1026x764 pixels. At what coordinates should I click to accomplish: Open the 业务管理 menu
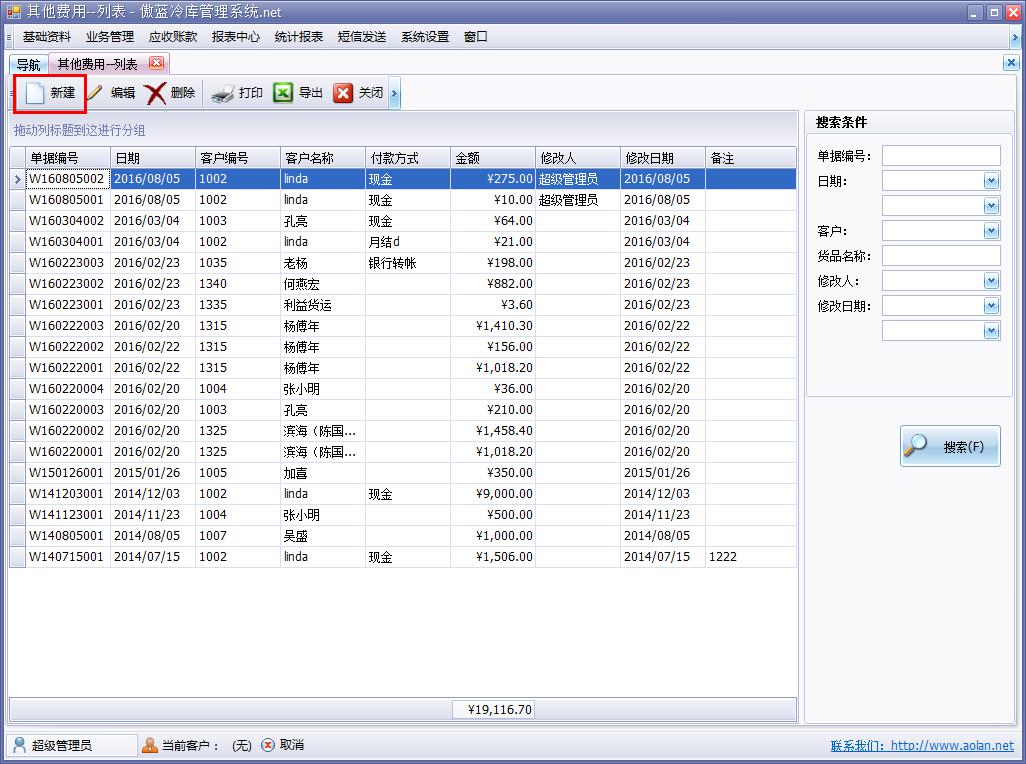click(x=110, y=37)
